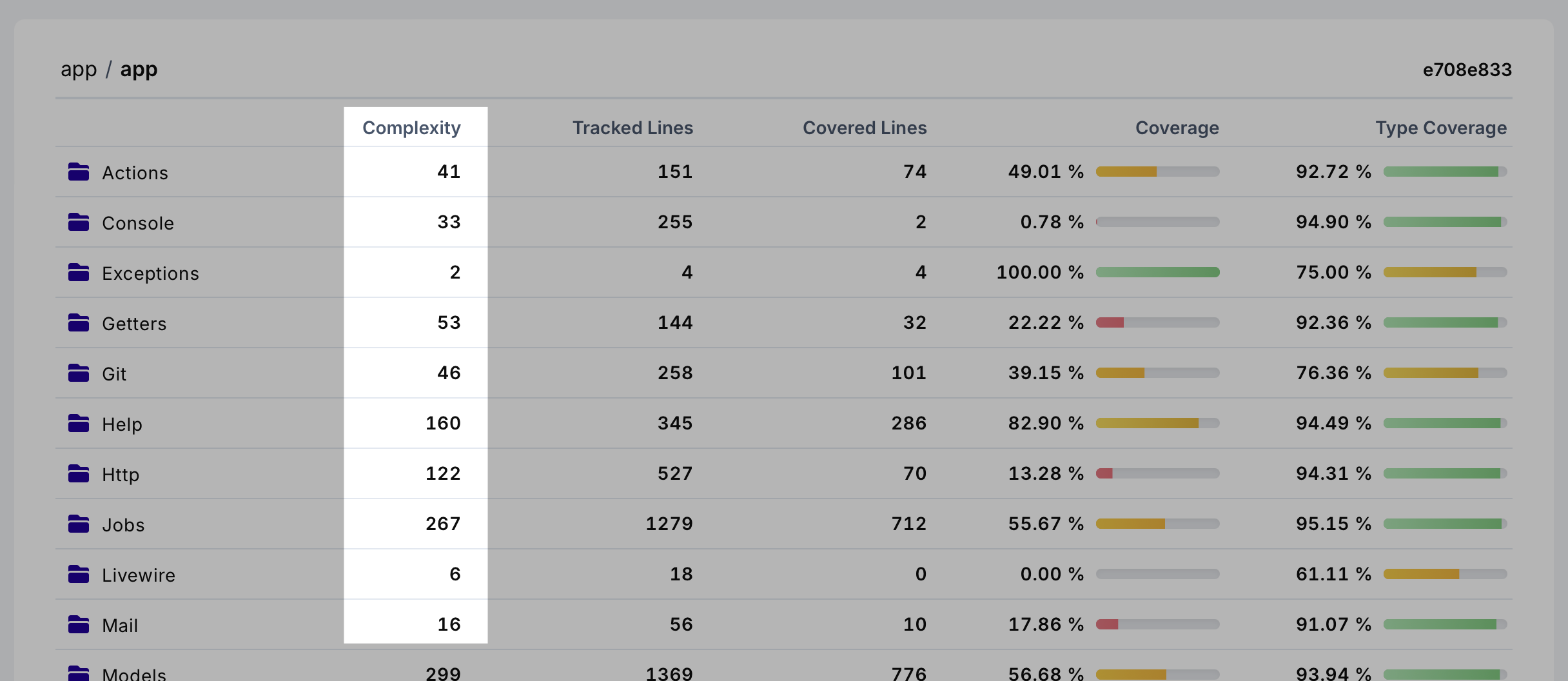The image size is (1568, 681).
Task: Click the Http folder icon
Action: (x=79, y=474)
